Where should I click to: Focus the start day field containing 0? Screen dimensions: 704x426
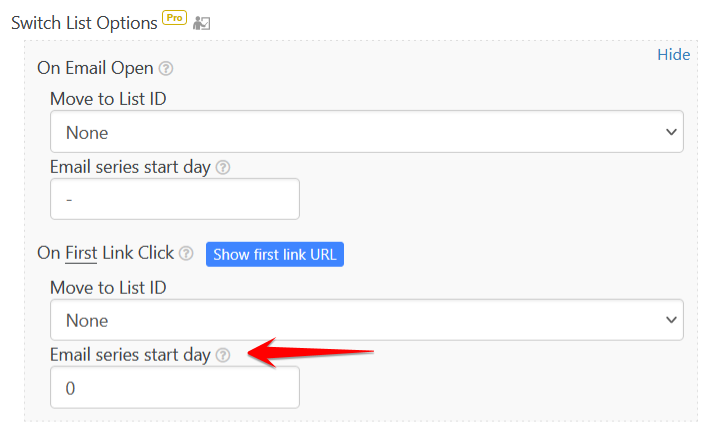tap(175, 387)
